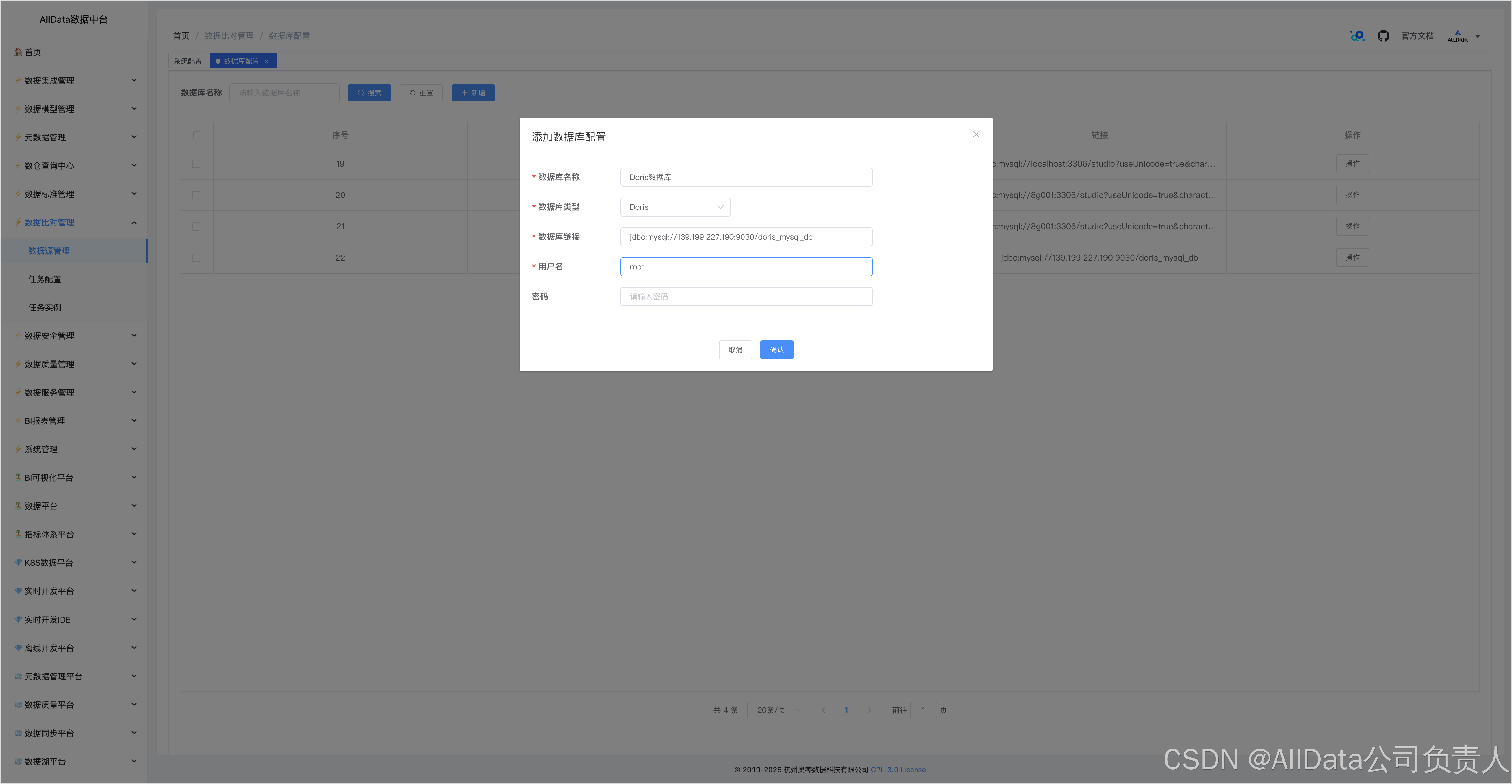Open the 20条/页 page size dropdown
This screenshot has height=784, width=1512.
pos(776,710)
